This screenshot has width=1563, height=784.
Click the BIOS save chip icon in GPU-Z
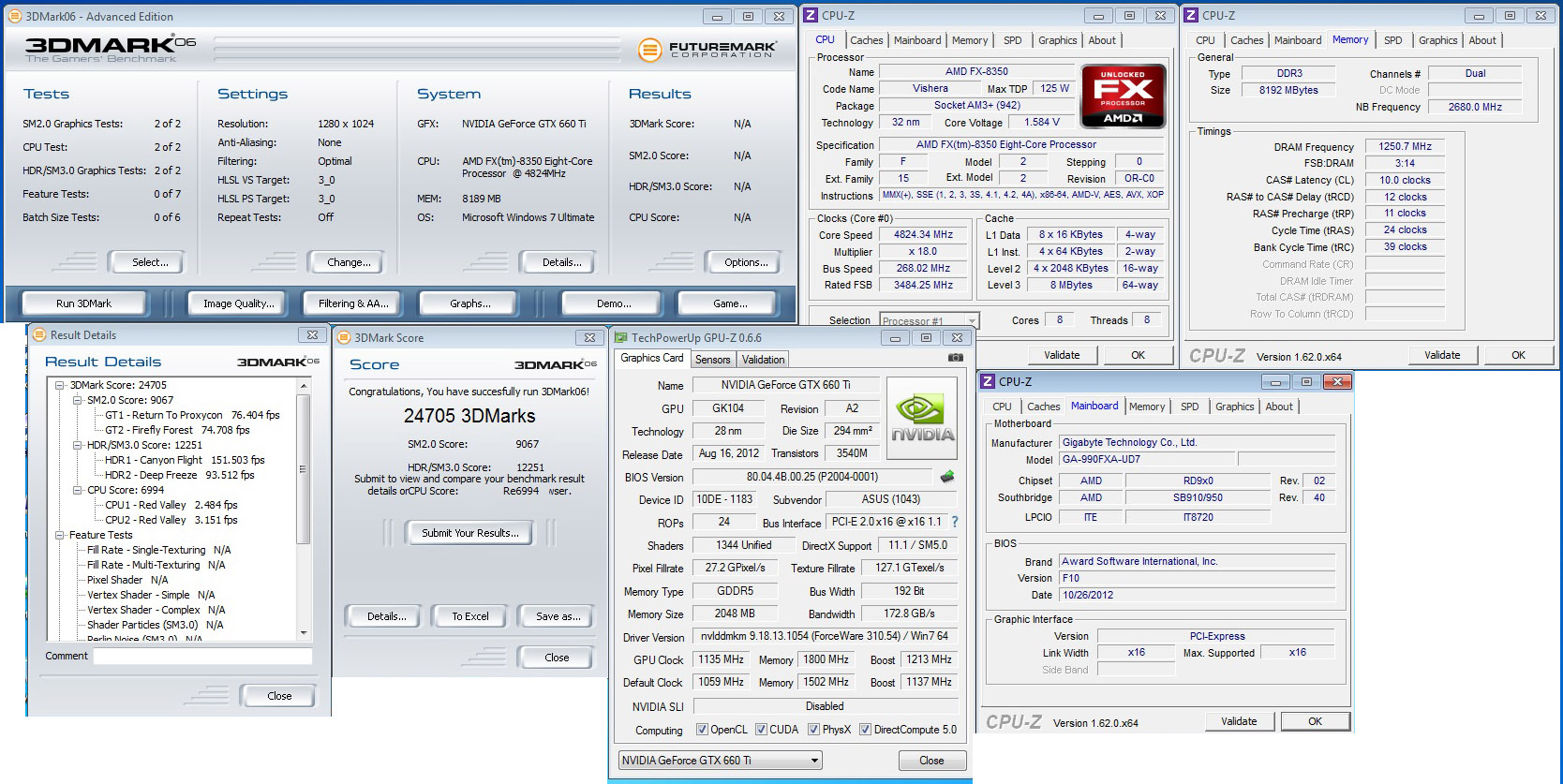tap(947, 477)
